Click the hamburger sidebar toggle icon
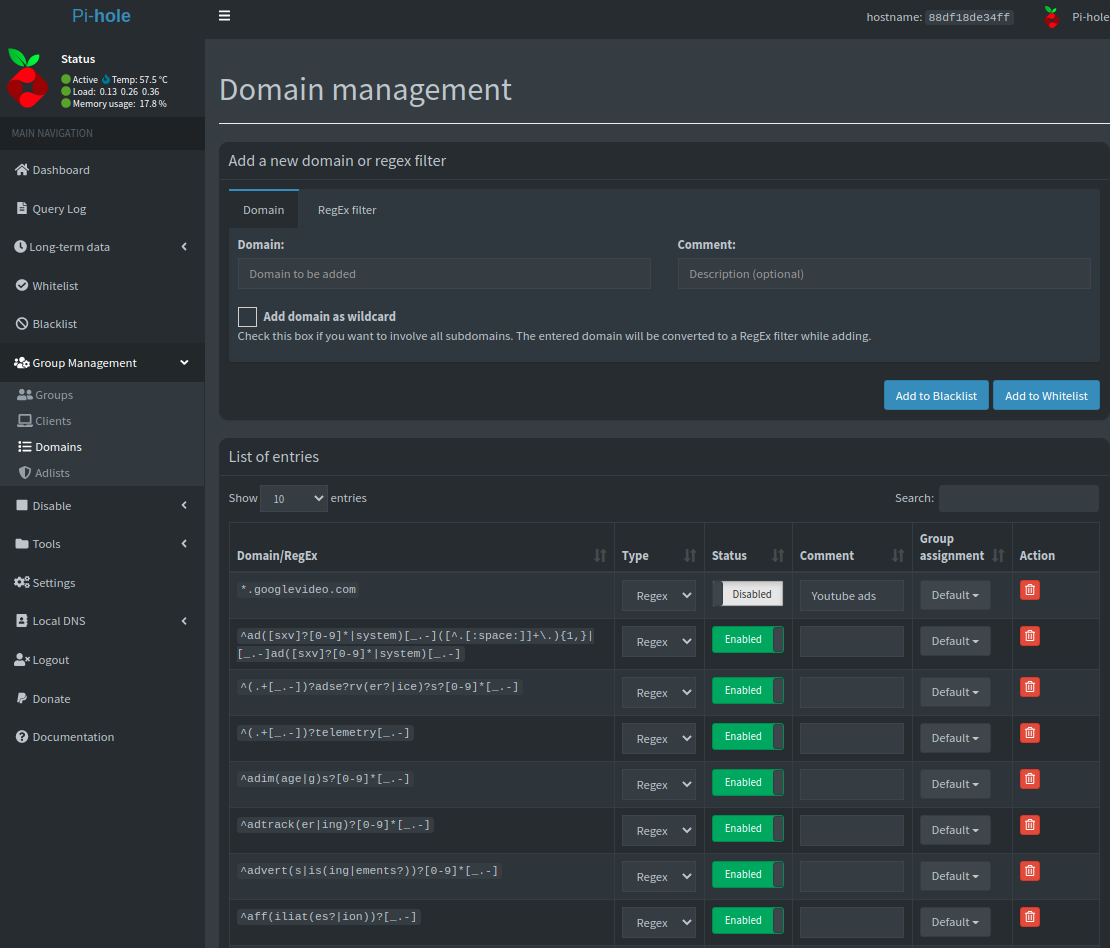This screenshot has width=1110, height=948. tap(224, 16)
